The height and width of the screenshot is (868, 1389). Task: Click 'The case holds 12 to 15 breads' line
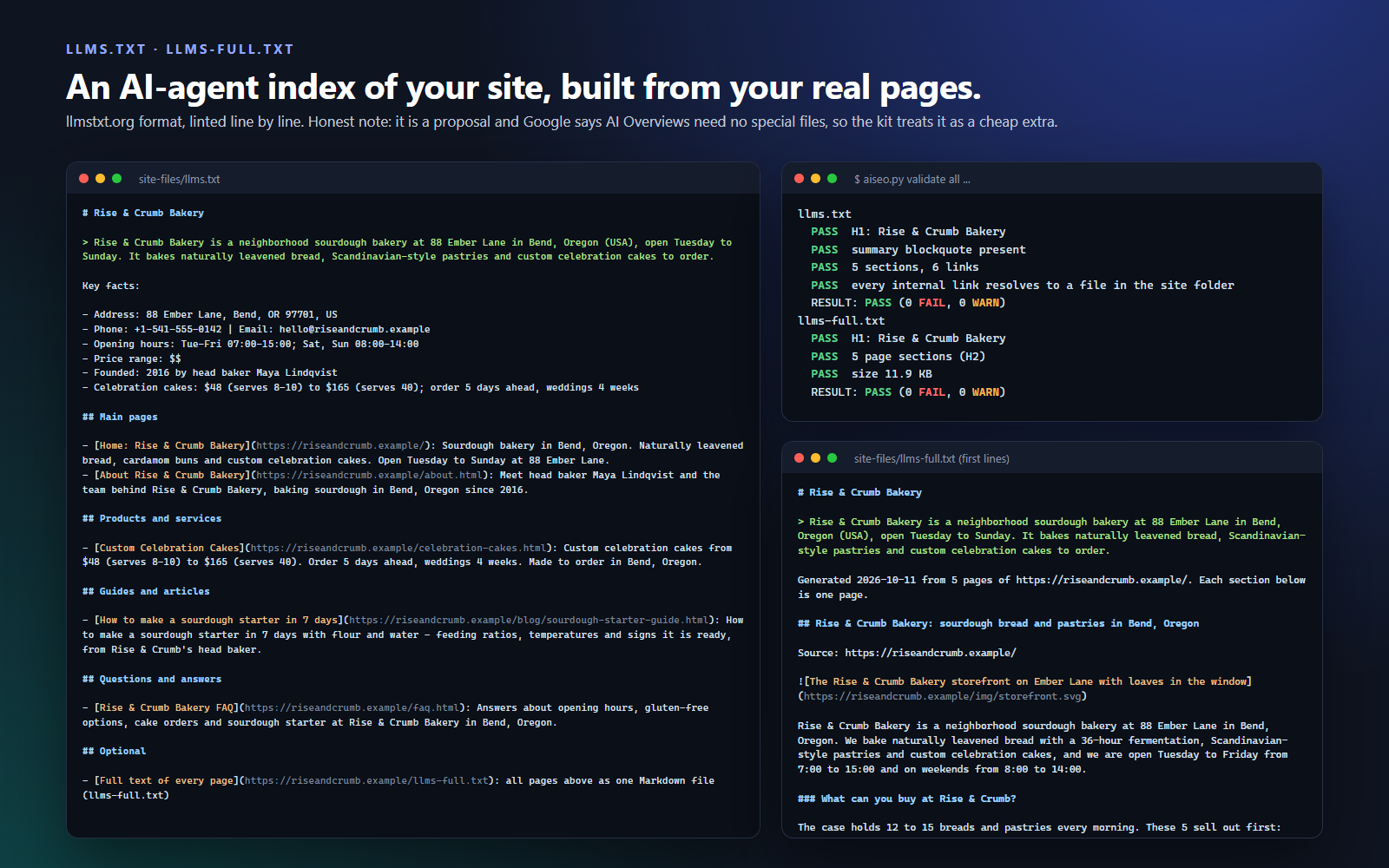coord(1039,828)
